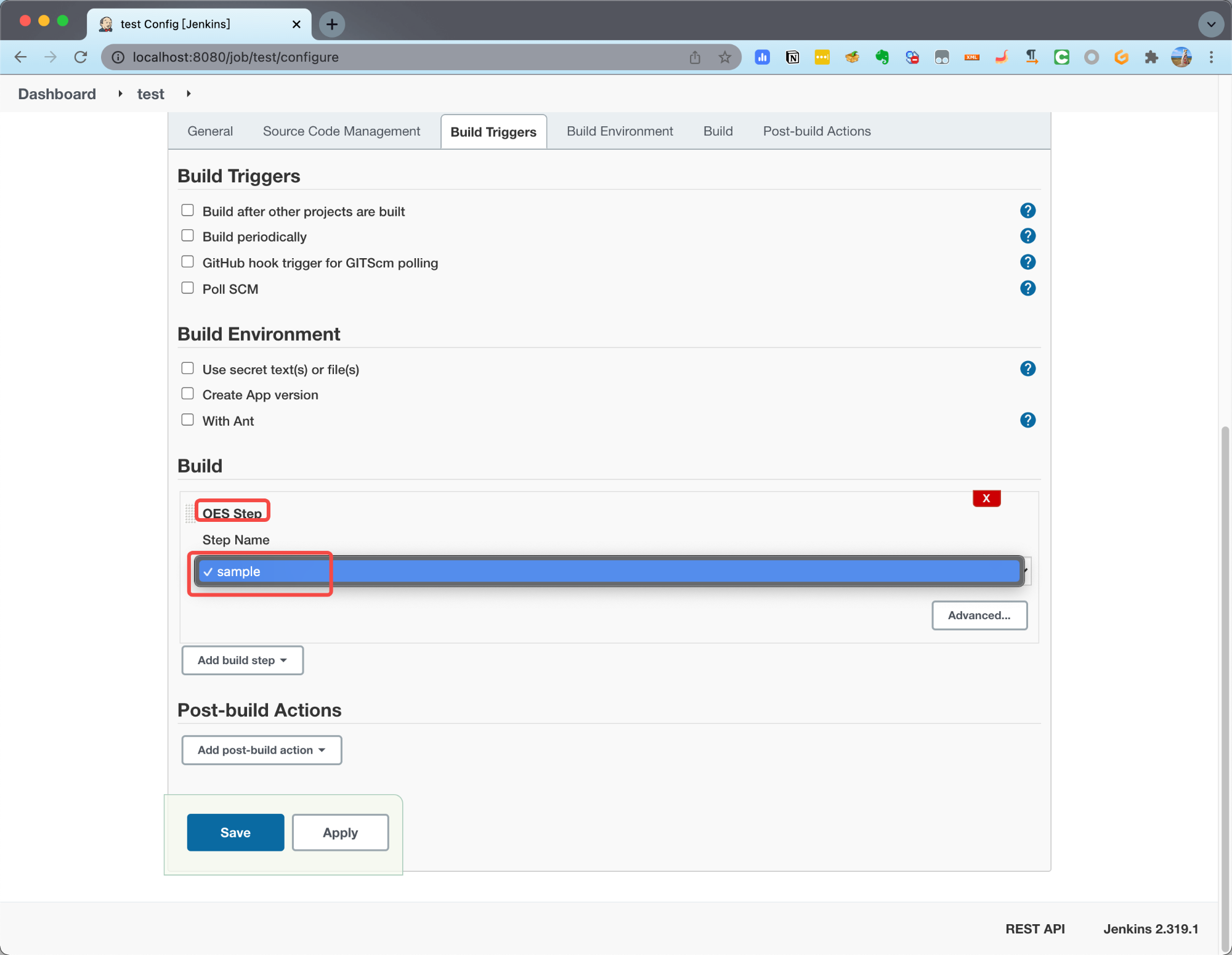Viewport: 1232px width, 955px height.
Task: Delete the OES Step with red X
Action: coord(986,498)
